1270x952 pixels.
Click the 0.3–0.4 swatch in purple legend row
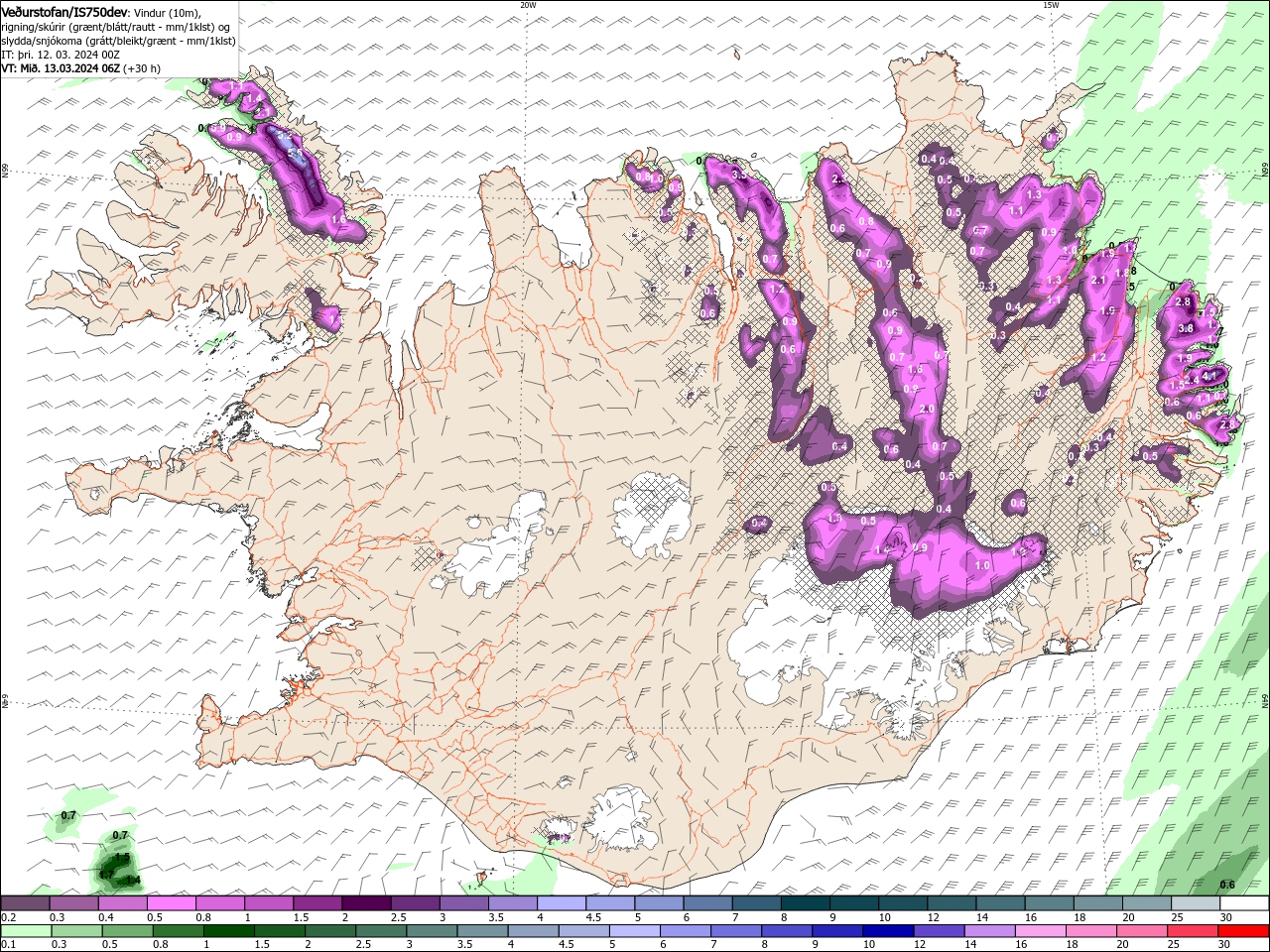coord(74,903)
